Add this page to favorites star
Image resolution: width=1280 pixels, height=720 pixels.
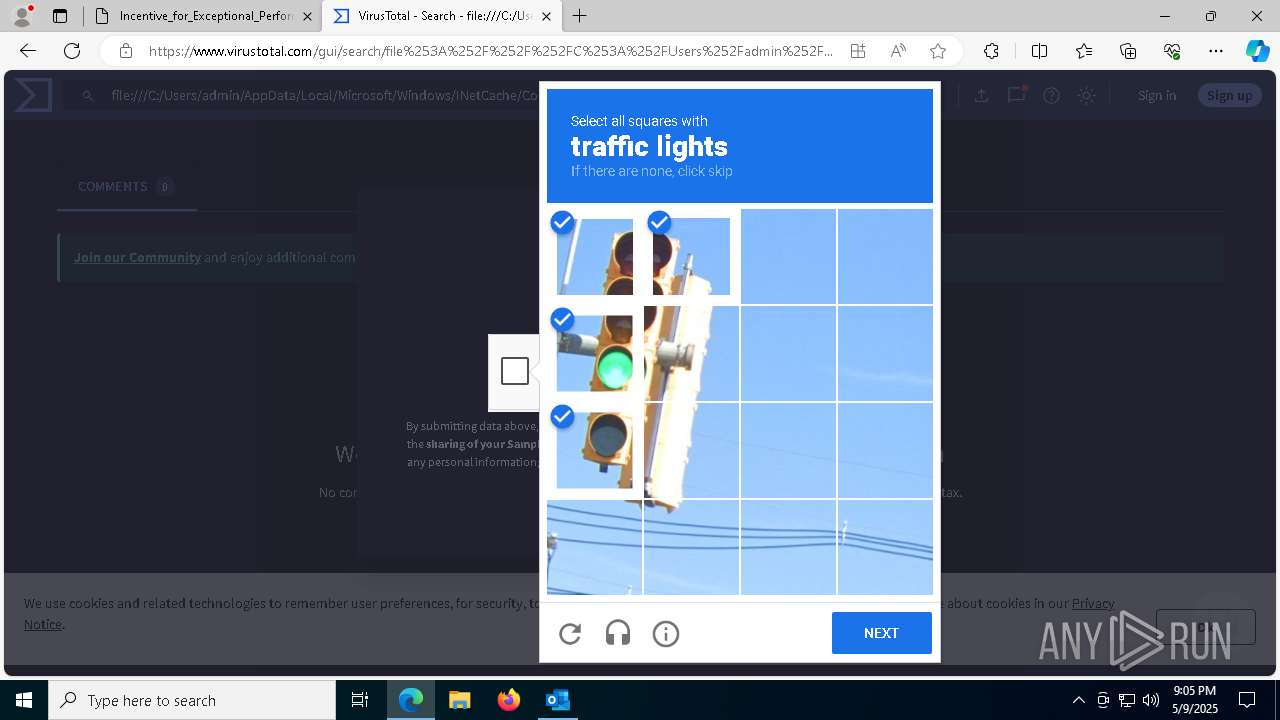938,51
